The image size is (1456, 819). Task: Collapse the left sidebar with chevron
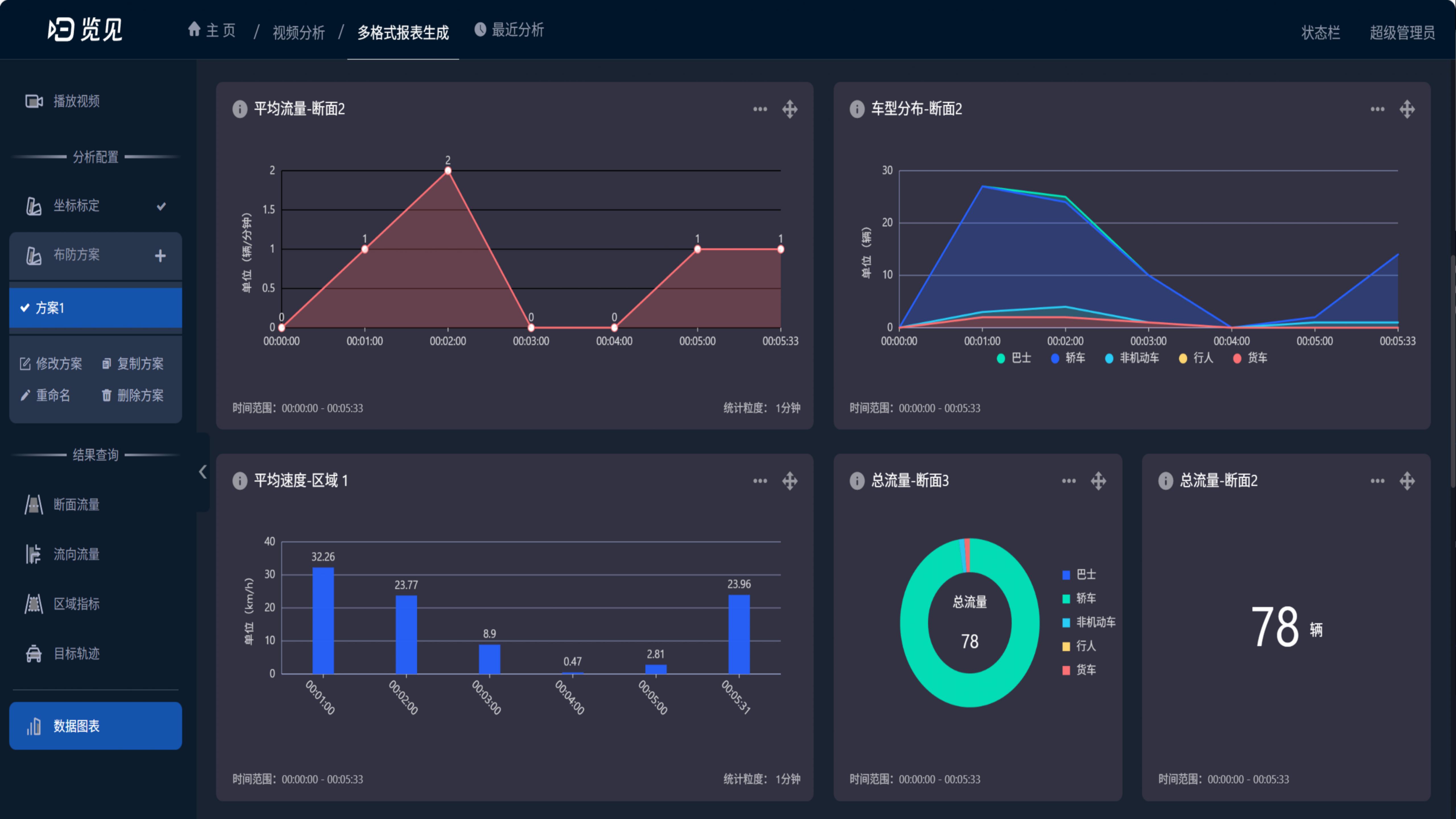click(x=203, y=472)
